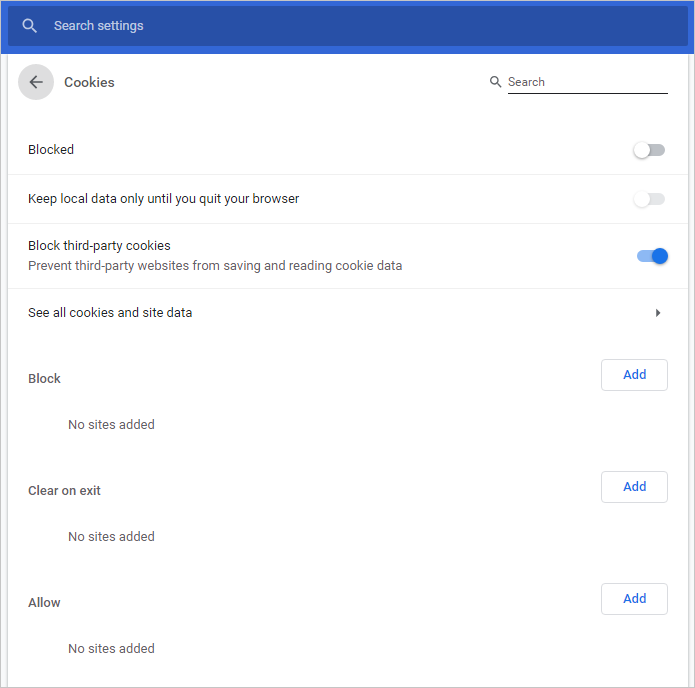Click the cookies Search text field
Image resolution: width=695 pixels, height=688 pixels.
(587, 82)
